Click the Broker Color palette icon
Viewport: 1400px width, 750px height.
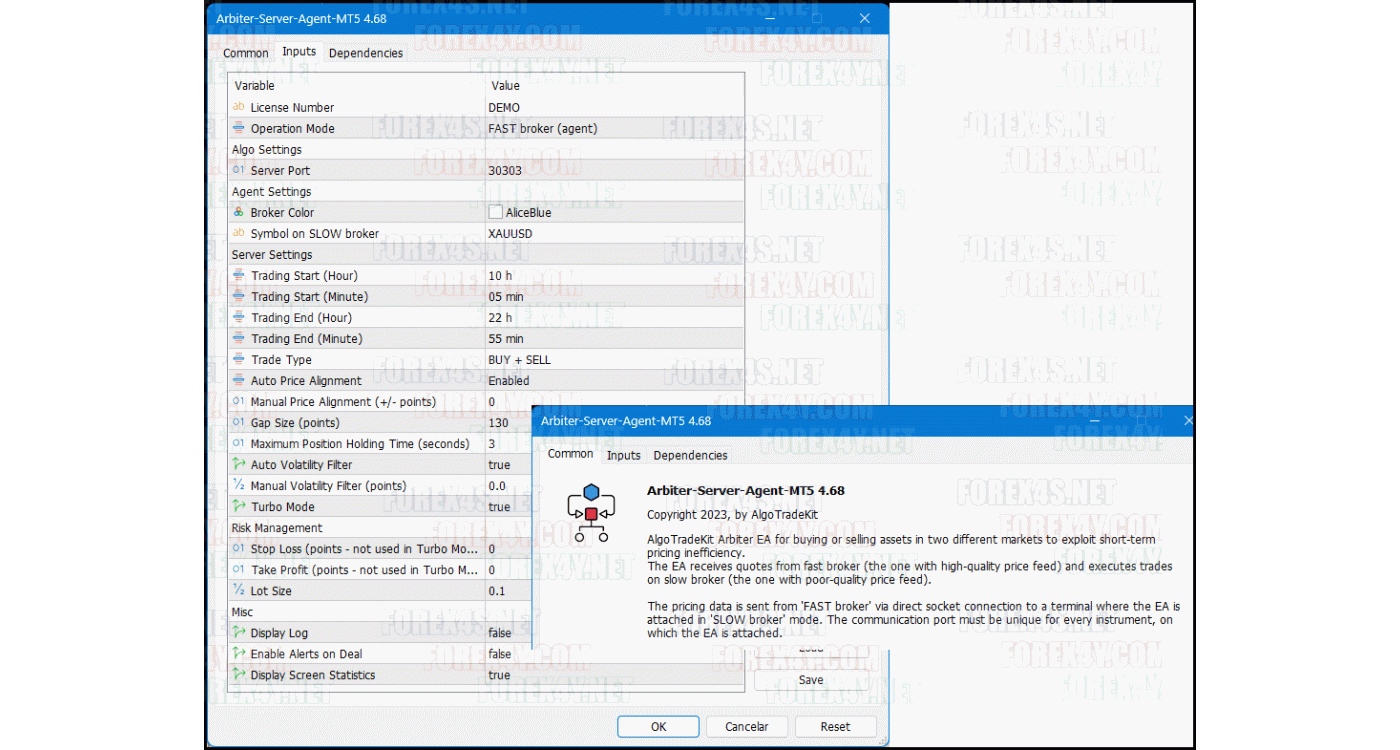(238, 212)
